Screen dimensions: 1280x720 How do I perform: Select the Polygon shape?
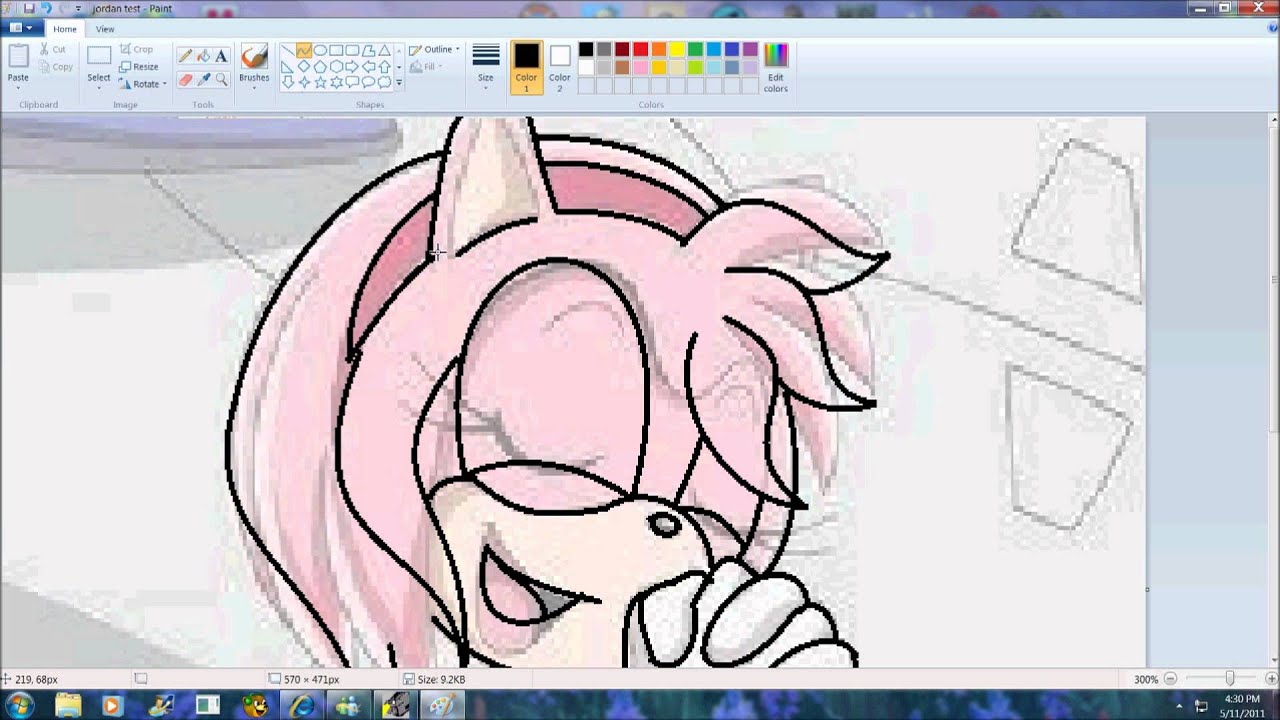tap(368, 50)
